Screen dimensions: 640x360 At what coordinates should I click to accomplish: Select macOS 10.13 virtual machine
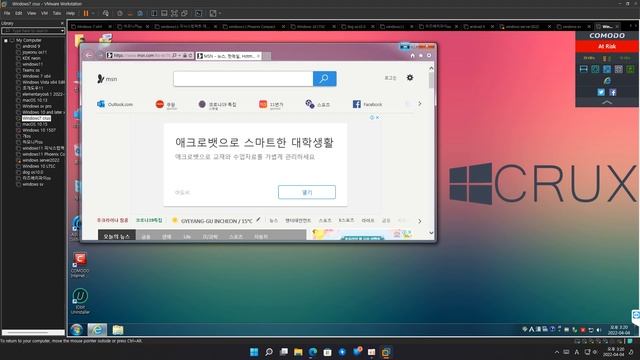point(35,100)
